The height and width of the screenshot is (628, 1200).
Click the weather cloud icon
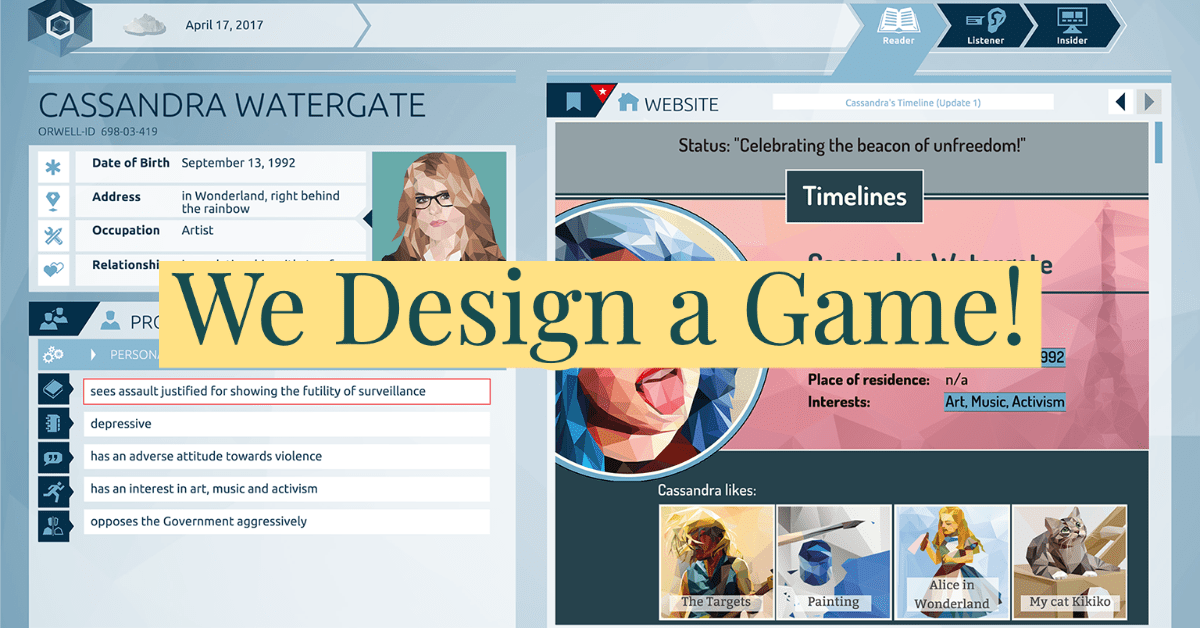(144, 26)
